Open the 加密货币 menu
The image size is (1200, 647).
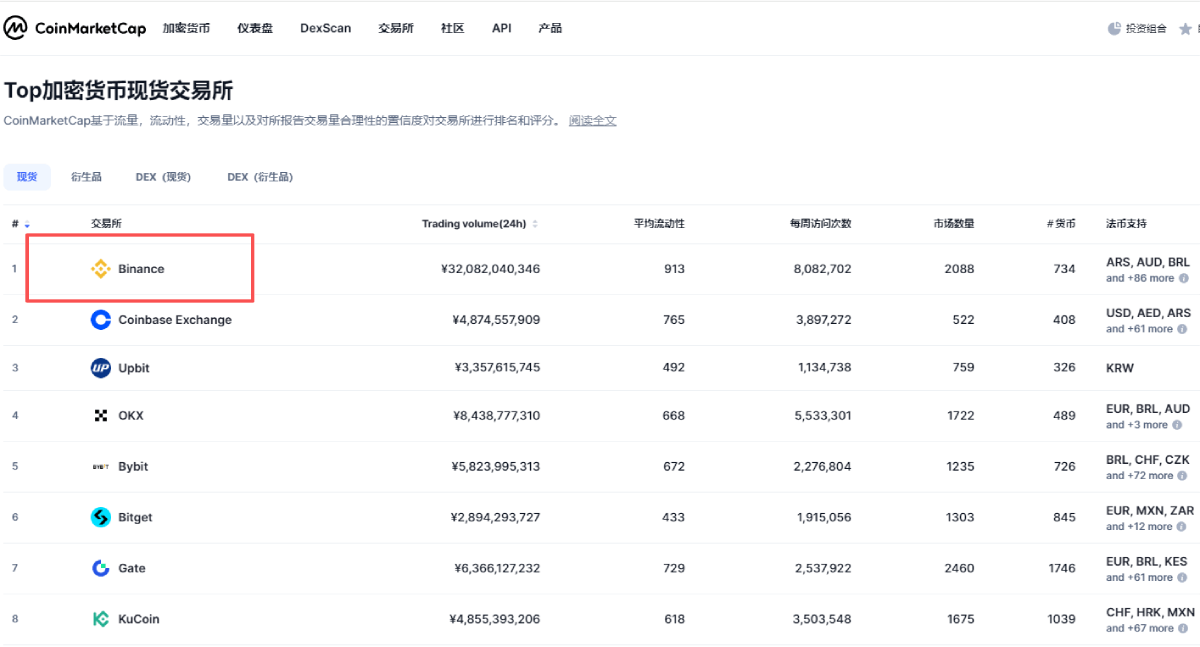(186, 28)
